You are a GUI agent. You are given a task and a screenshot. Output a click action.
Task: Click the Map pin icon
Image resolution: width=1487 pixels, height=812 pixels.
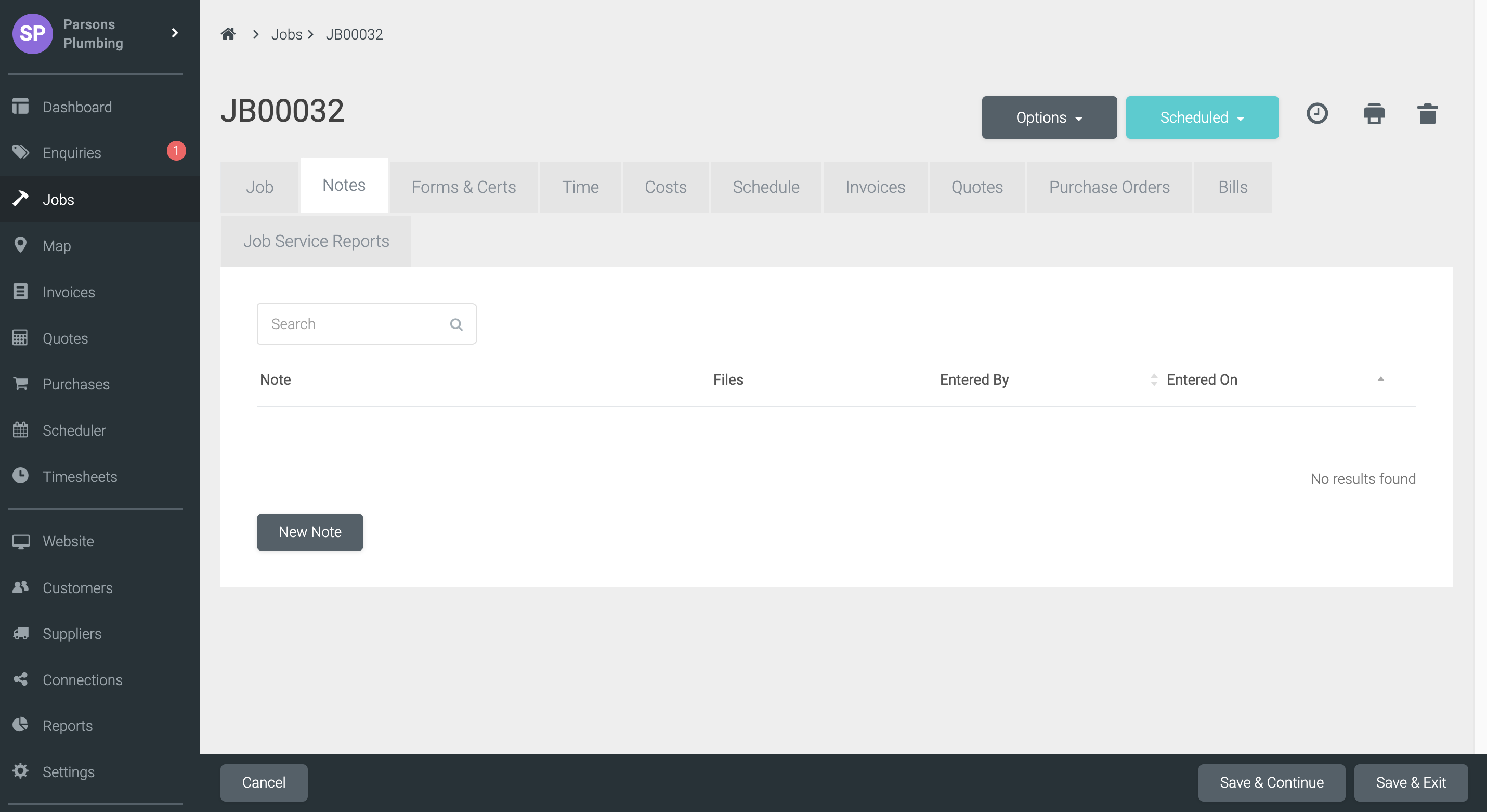click(x=20, y=245)
